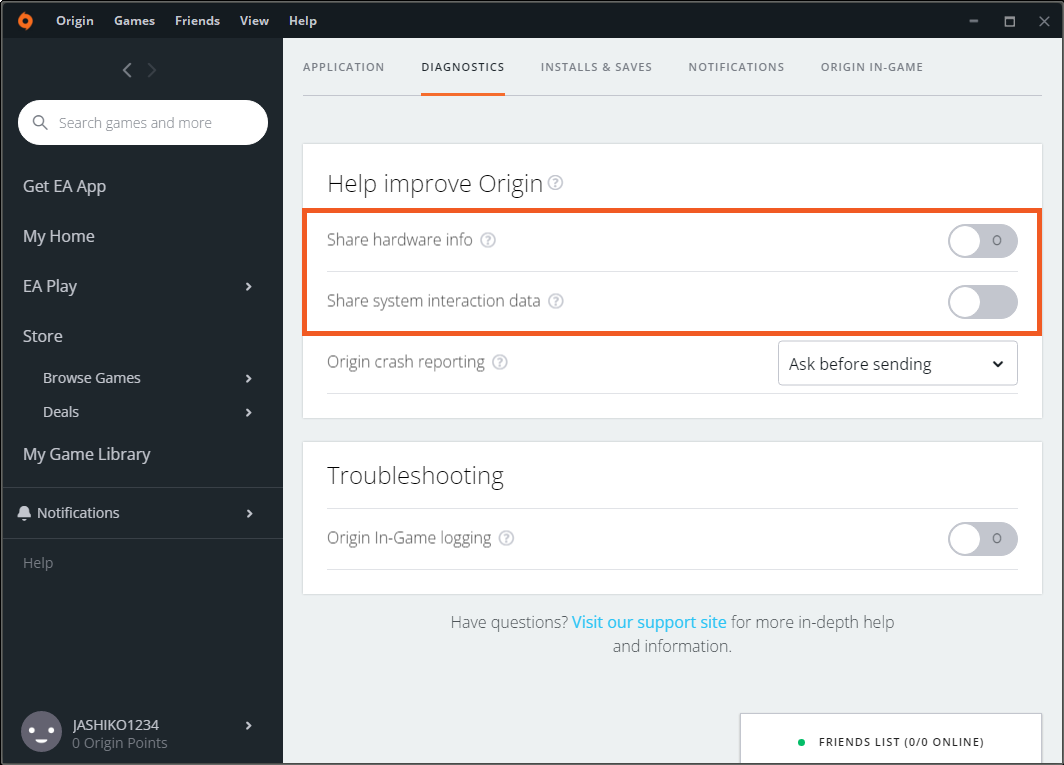
Task: Switch to the Application tab
Action: pos(343,67)
